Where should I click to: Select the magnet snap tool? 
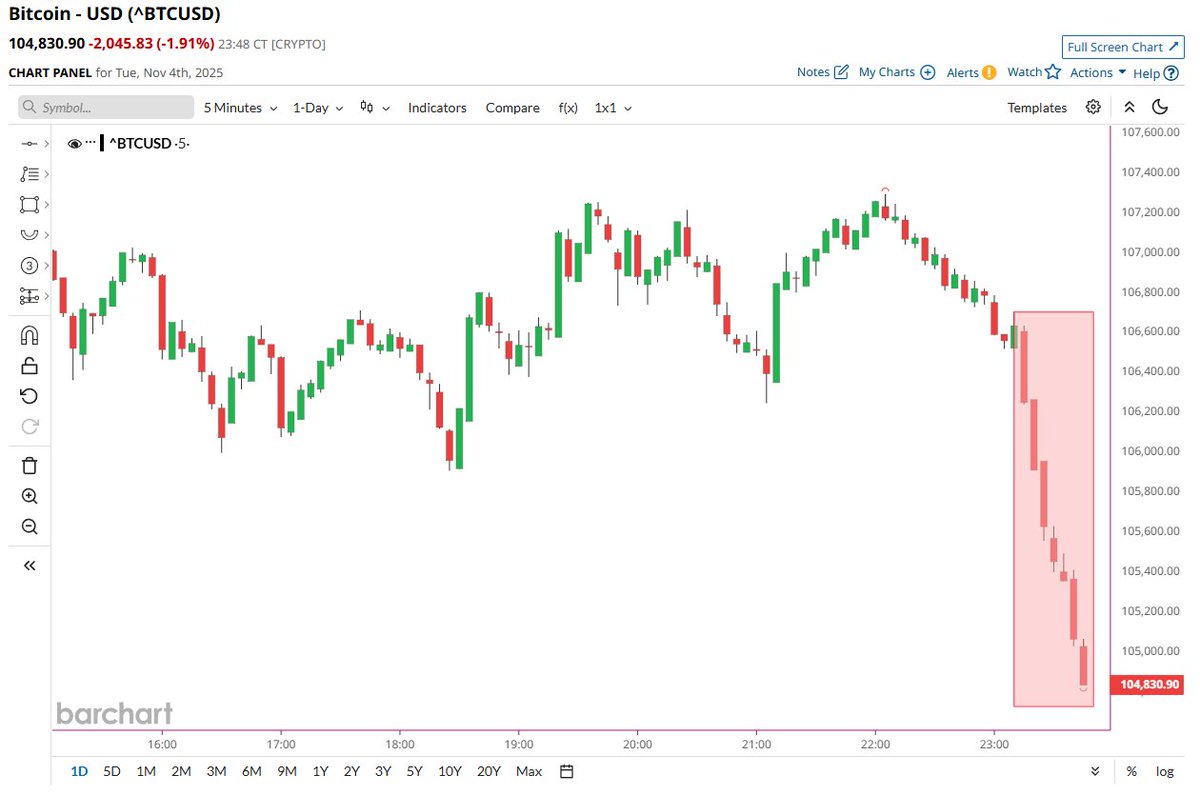[x=29, y=334]
